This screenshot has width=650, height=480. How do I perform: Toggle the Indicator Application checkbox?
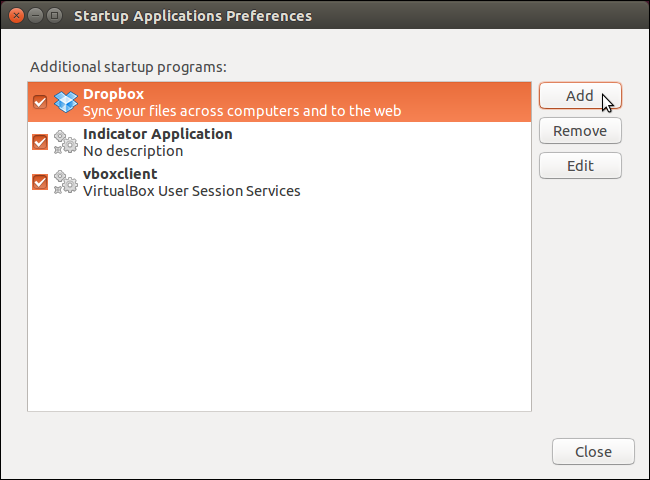coord(40,142)
